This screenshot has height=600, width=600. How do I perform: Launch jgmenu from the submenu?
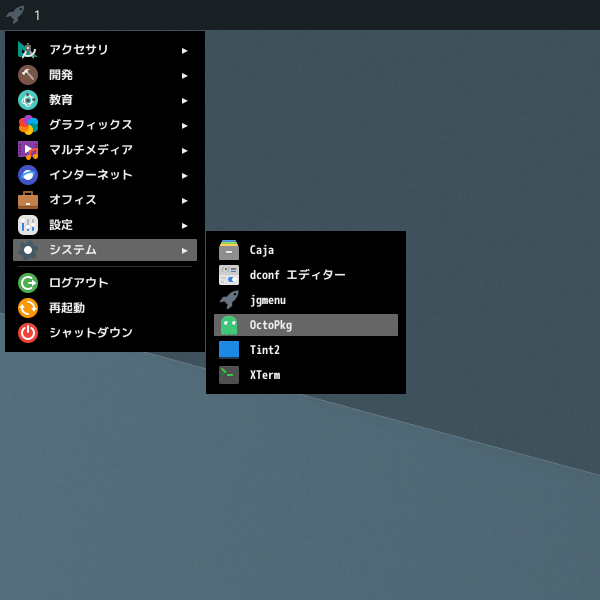tap(306, 300)
